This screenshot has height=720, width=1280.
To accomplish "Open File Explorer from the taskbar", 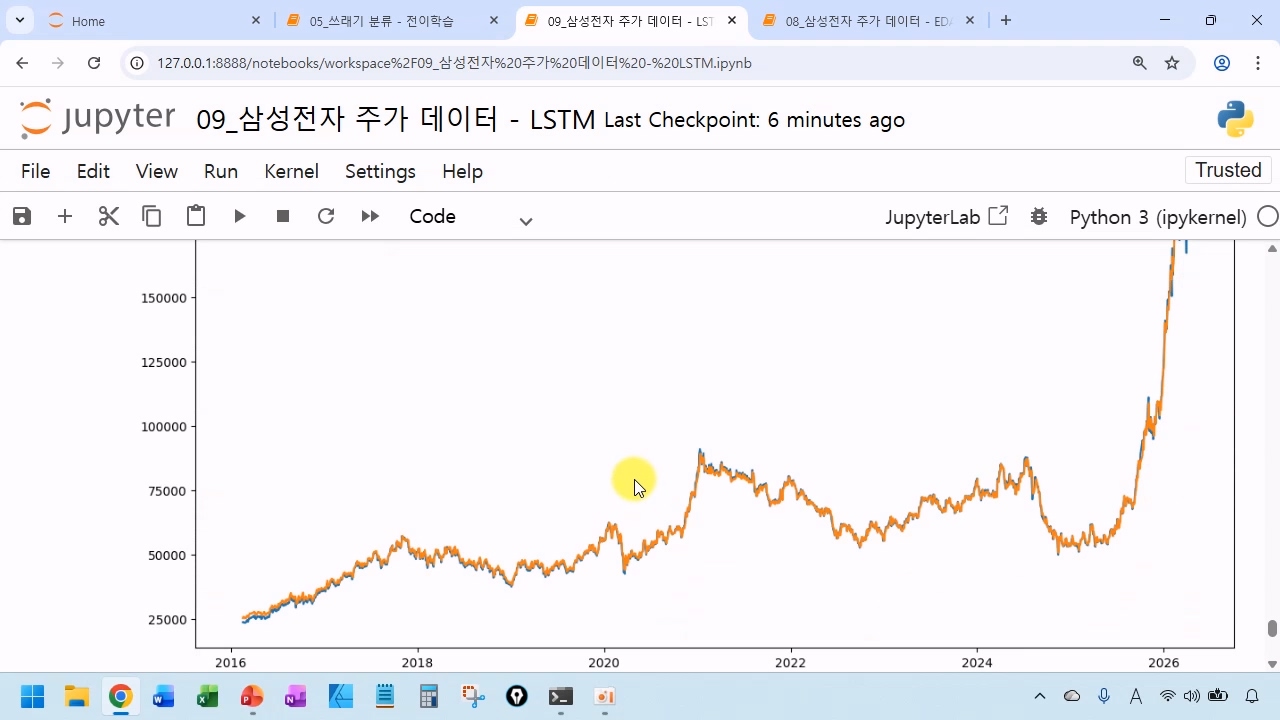I will tap(76, 696).
